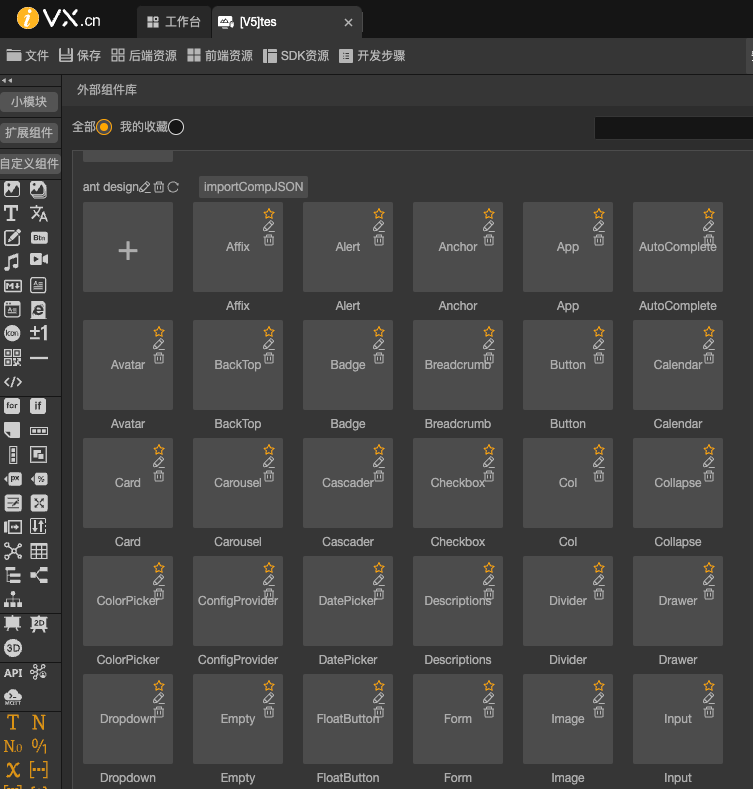Open 后端资源 in the toolbar
The height and width of the screenshot is (789, 753).
click(x=143, y=55)
